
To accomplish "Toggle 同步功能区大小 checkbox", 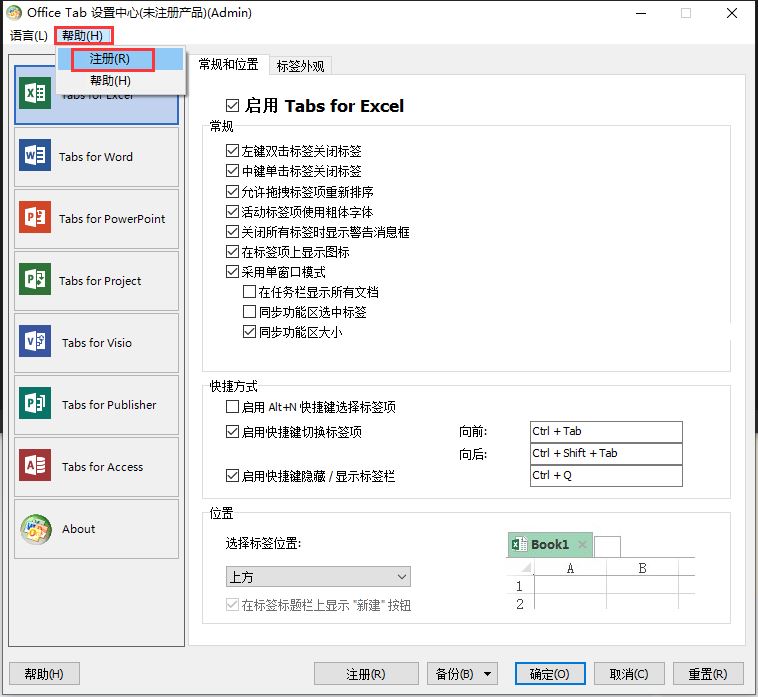I will (249, 332).
